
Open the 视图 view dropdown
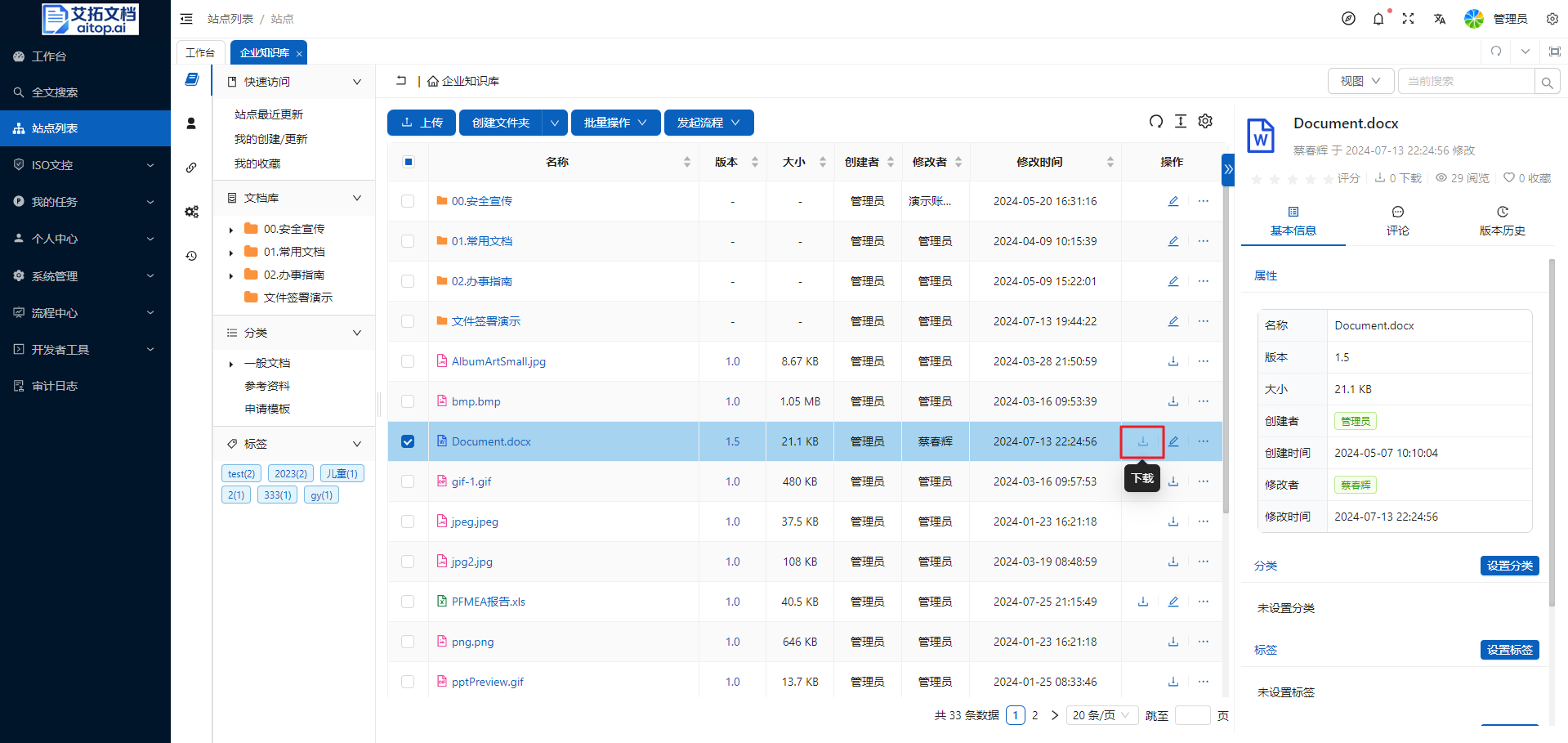[1360, 81]
